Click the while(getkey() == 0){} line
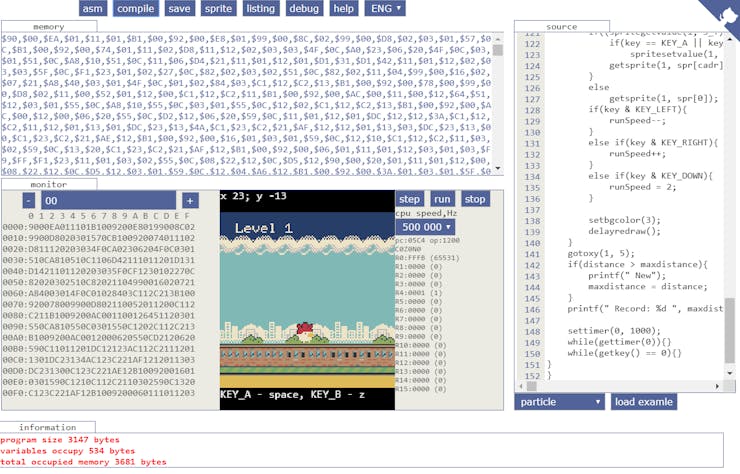740x474 pixels. (624, 353)
